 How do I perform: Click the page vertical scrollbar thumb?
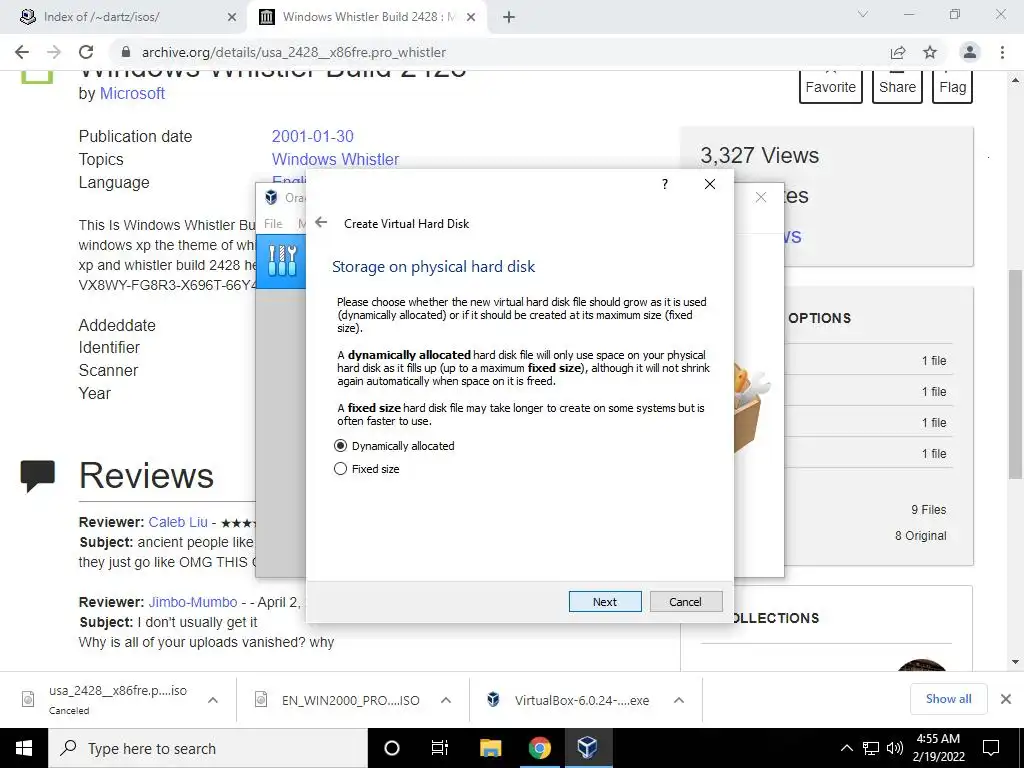(x=1015, y=373)
